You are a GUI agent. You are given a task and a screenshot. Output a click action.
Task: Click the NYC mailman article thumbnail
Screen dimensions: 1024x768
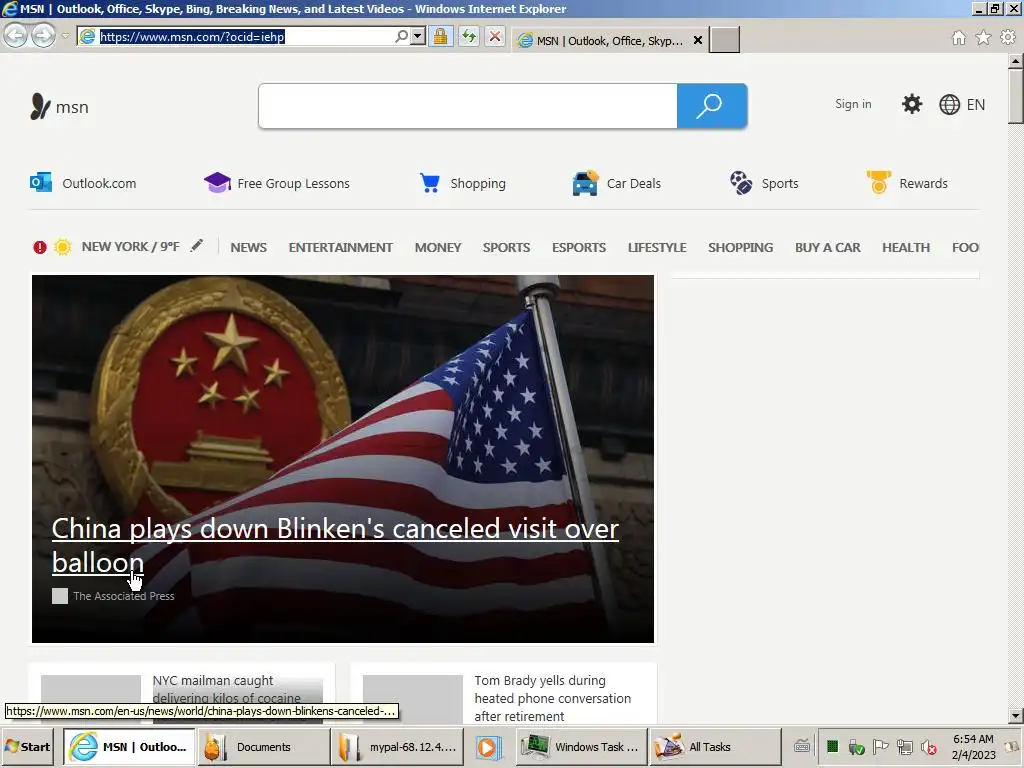point(91,690)
